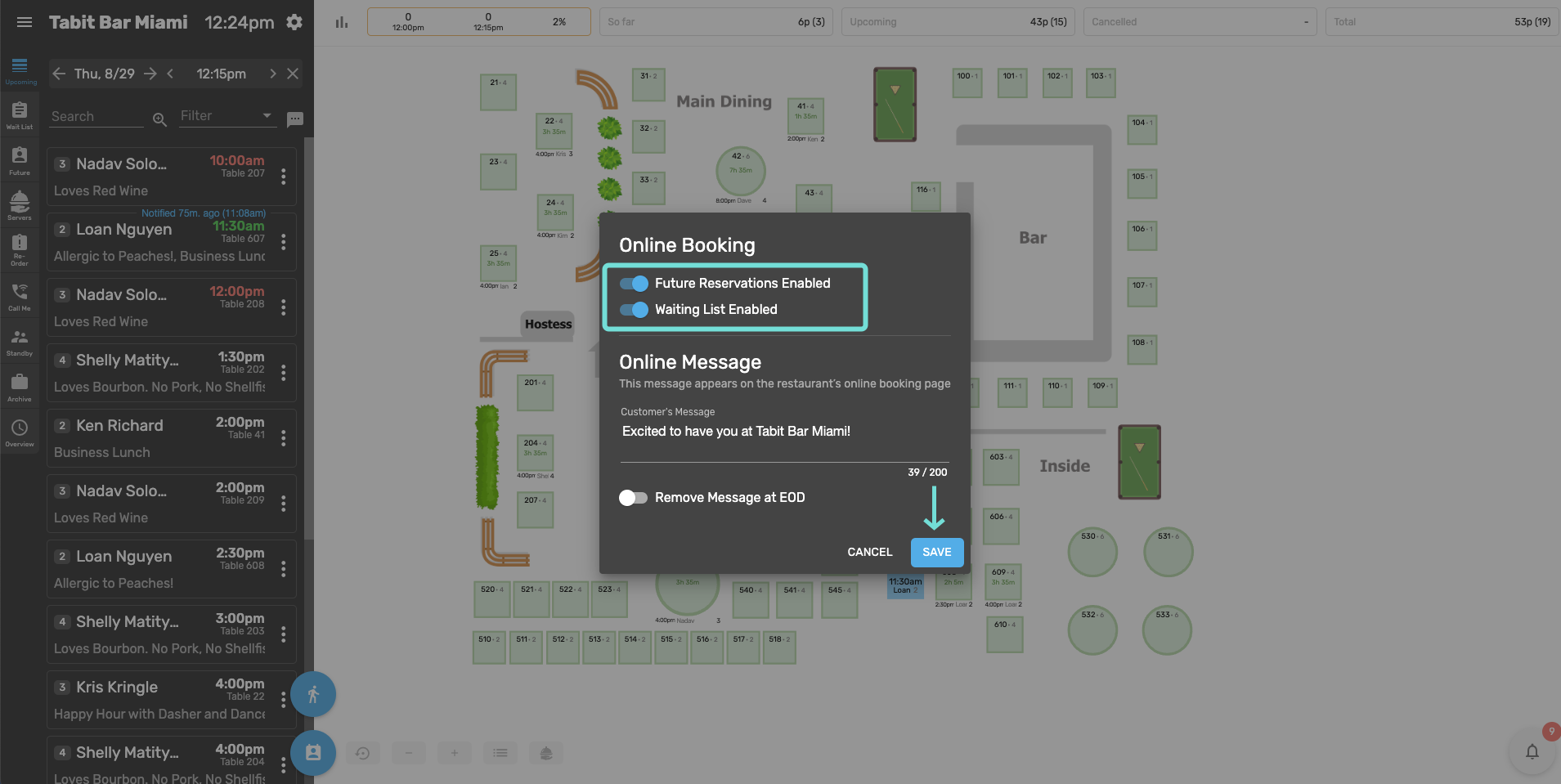Open the bar chart statistics icon
The height and width of the screenshot is (784, 1561).
[x=342, y=23]
